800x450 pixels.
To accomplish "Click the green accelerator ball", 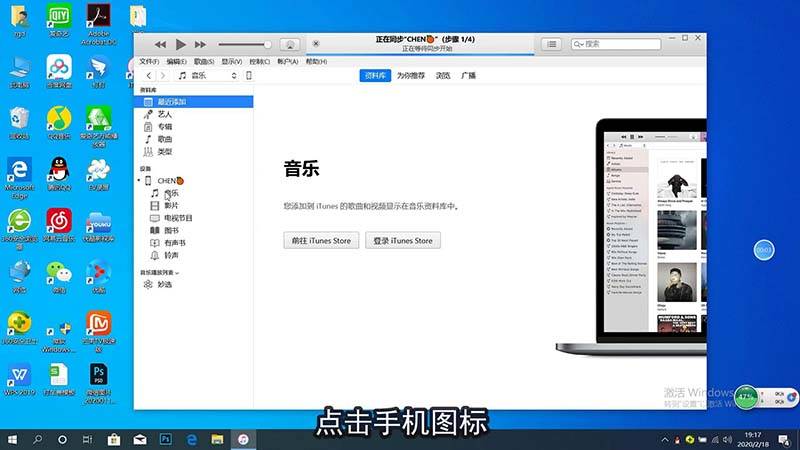I will [746, 396].
